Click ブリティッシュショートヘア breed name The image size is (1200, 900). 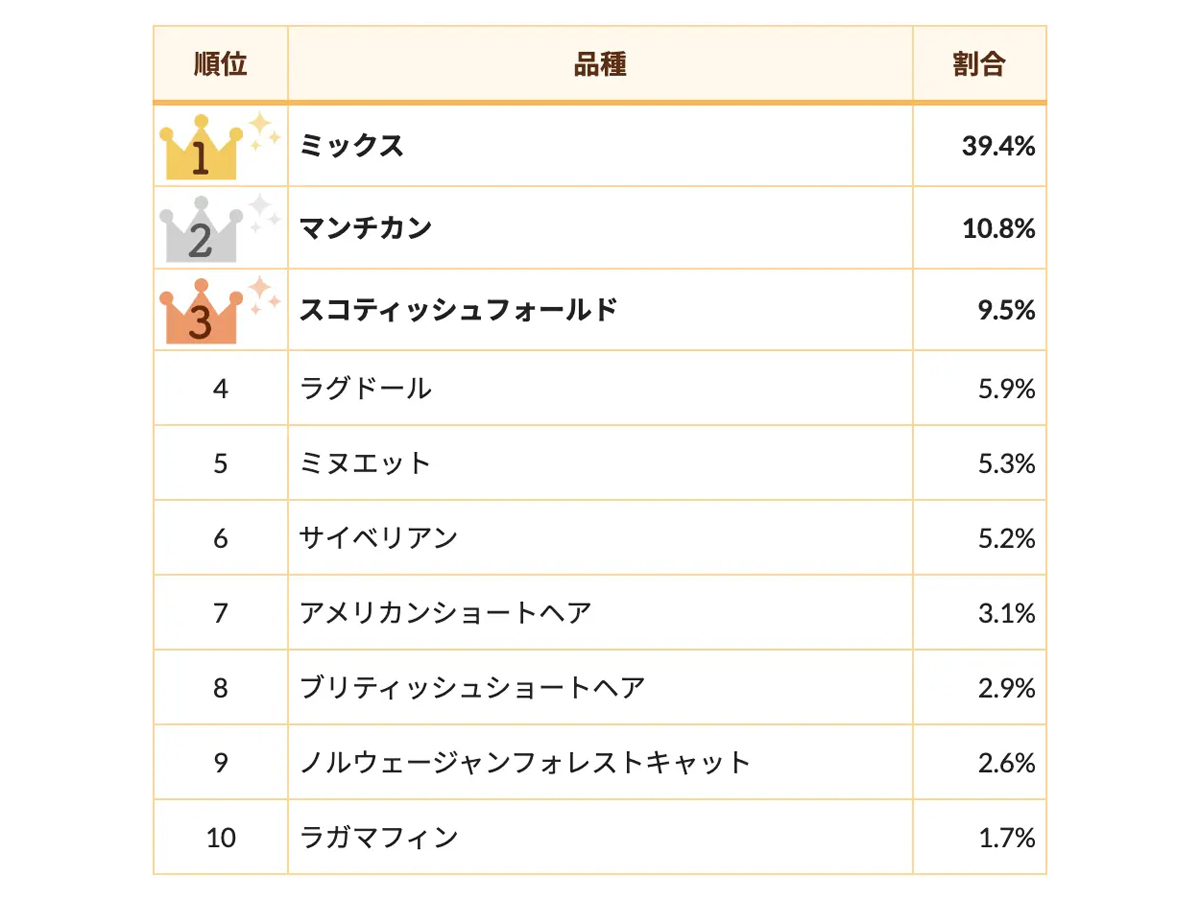click(x=472, y=687)
